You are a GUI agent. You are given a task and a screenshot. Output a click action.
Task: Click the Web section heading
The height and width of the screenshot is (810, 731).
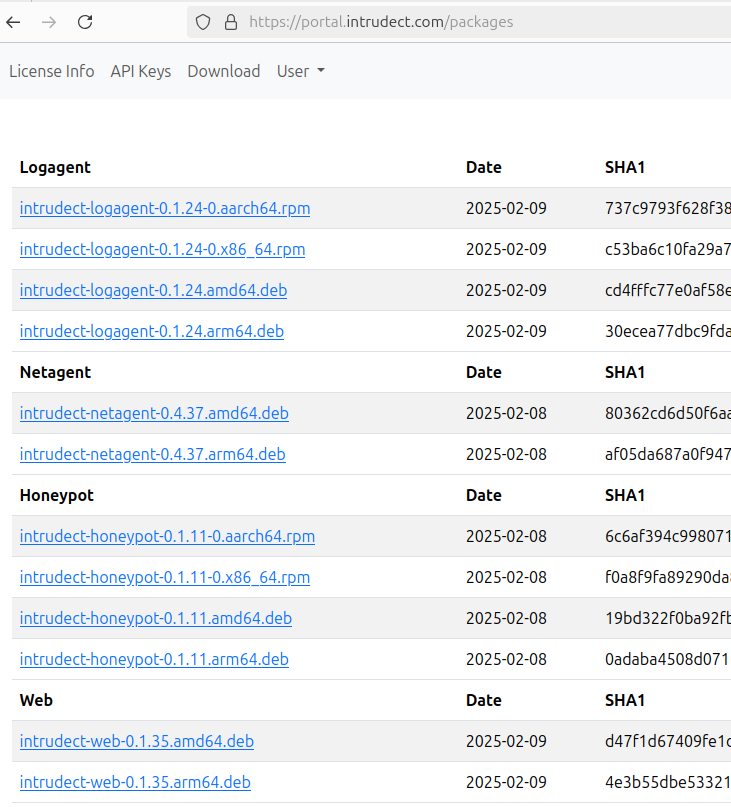click(36, 700)
